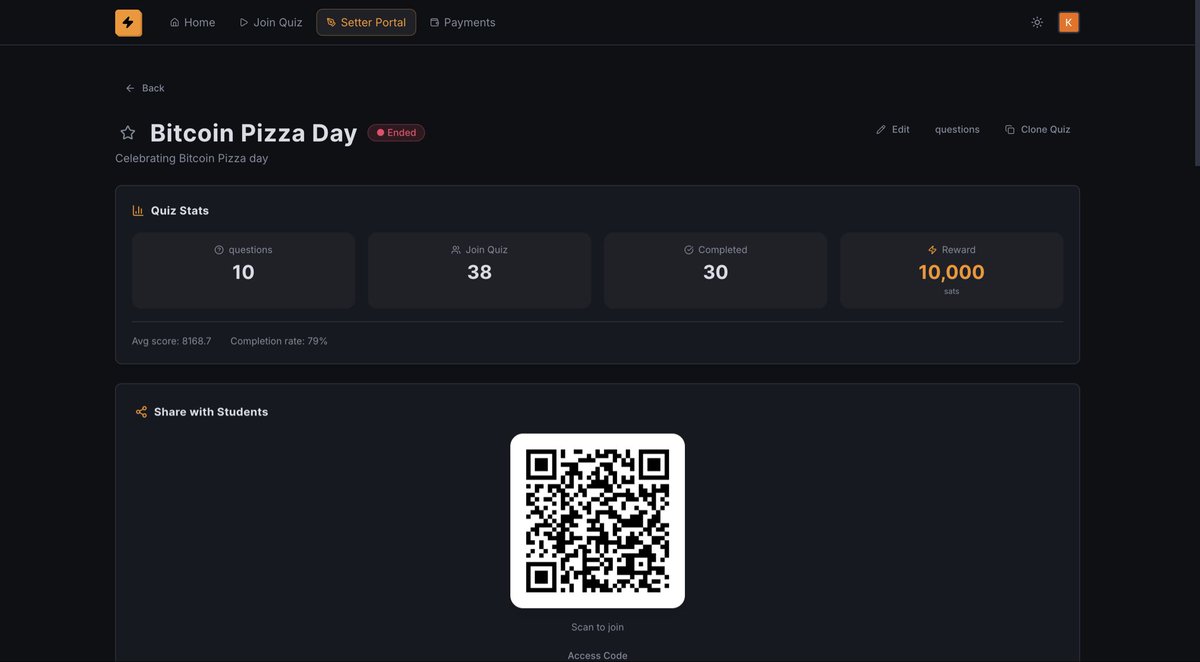Open the Home nav item
The image size is (1200, 662).
coord(193,22)
